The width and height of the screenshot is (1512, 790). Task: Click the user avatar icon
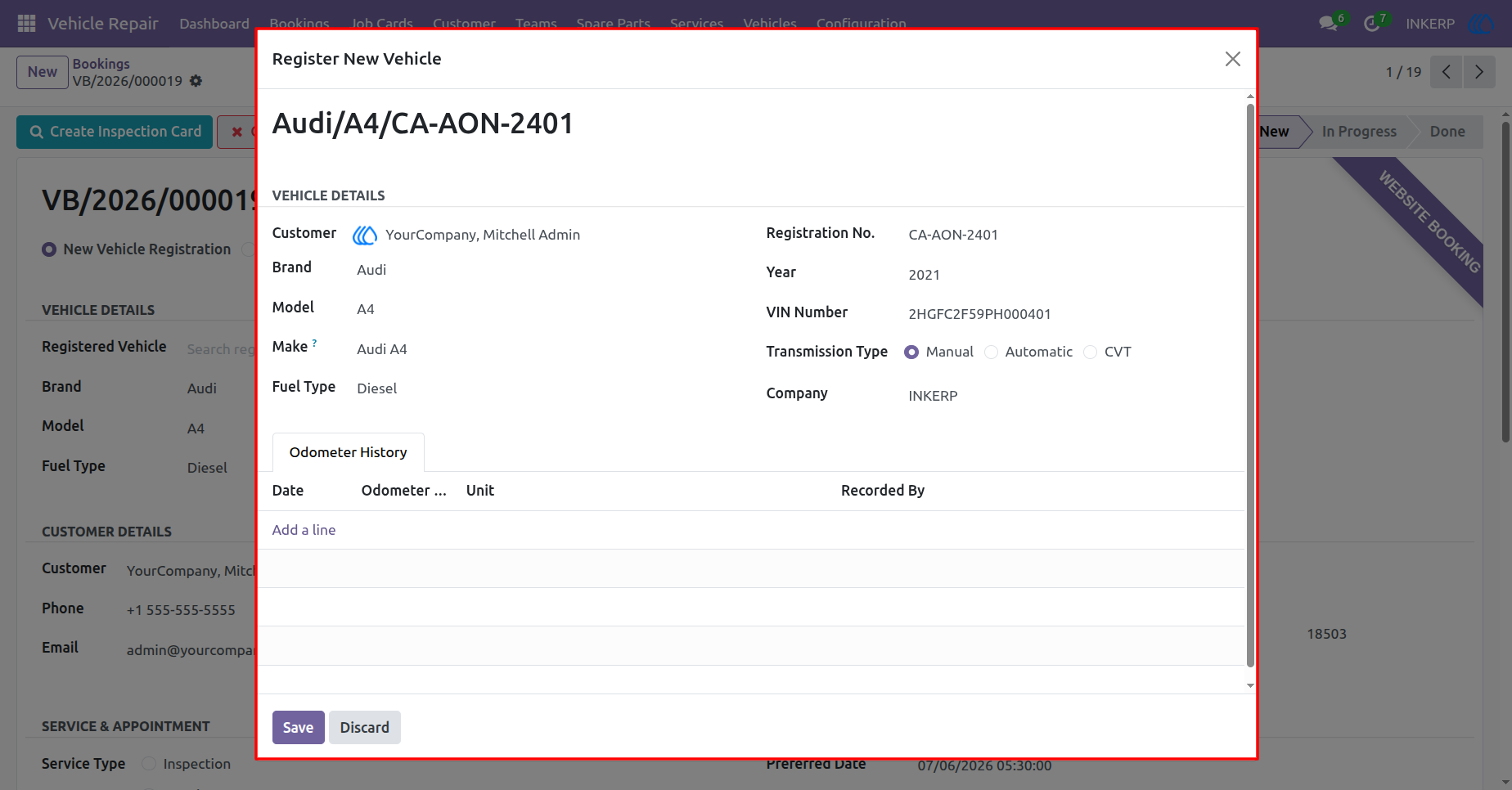(x=1482, y=24)
